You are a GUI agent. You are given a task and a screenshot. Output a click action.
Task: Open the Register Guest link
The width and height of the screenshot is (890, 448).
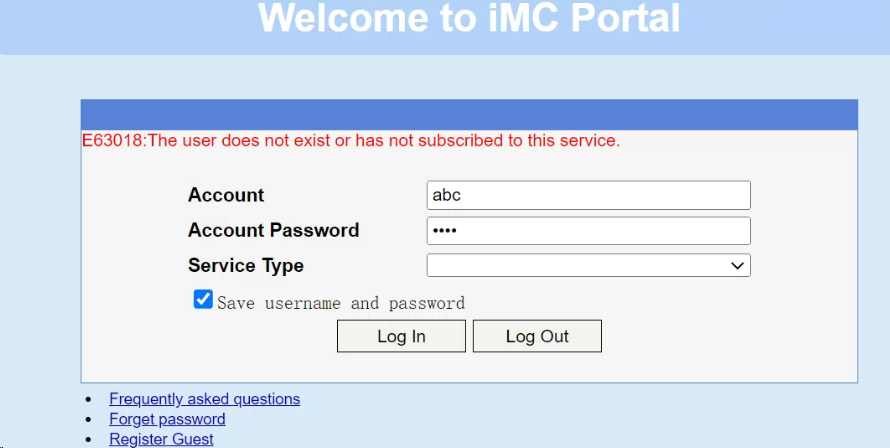coord(161,439)
